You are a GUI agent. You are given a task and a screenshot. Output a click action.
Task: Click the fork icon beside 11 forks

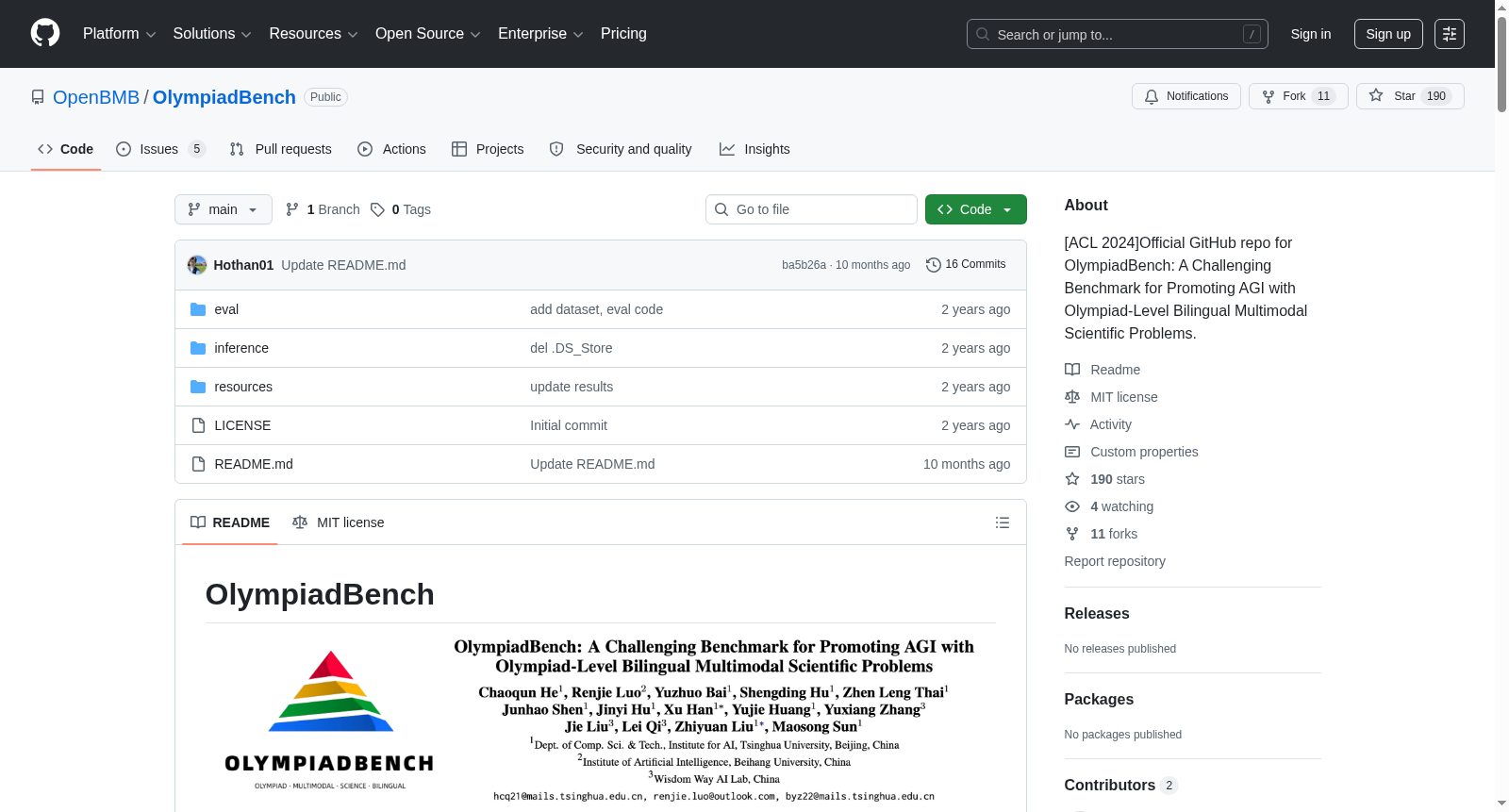point(1072,534)
